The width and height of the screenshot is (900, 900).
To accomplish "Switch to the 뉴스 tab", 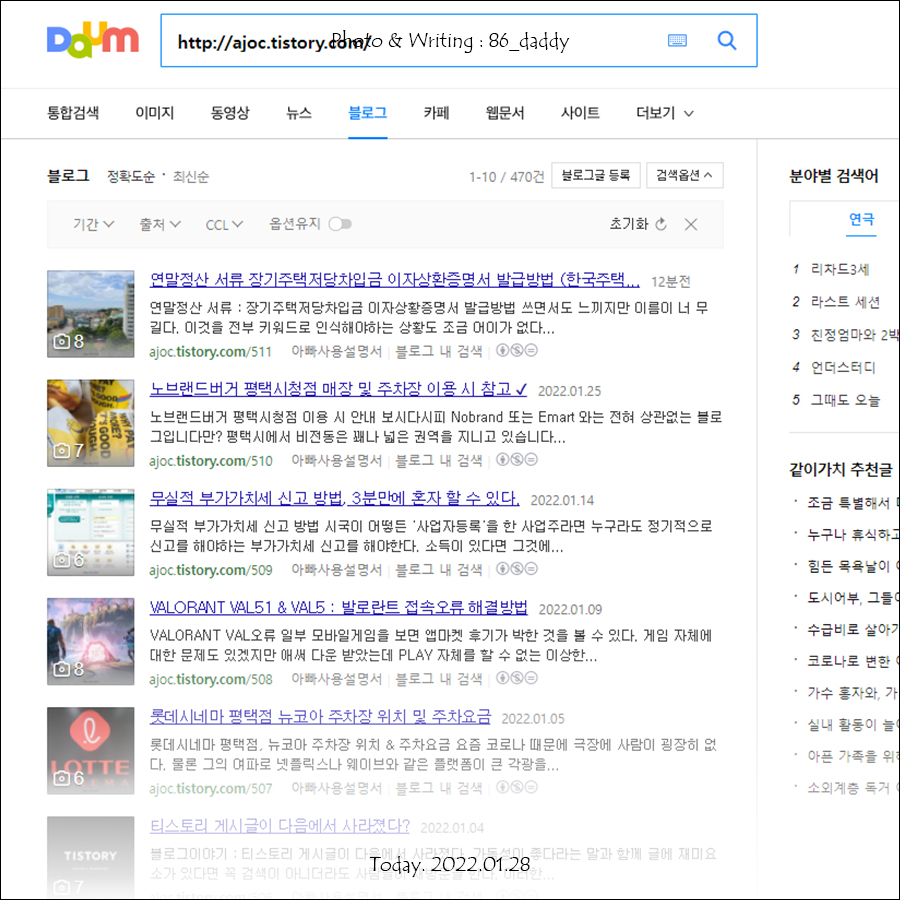I will tap(299, 113).
